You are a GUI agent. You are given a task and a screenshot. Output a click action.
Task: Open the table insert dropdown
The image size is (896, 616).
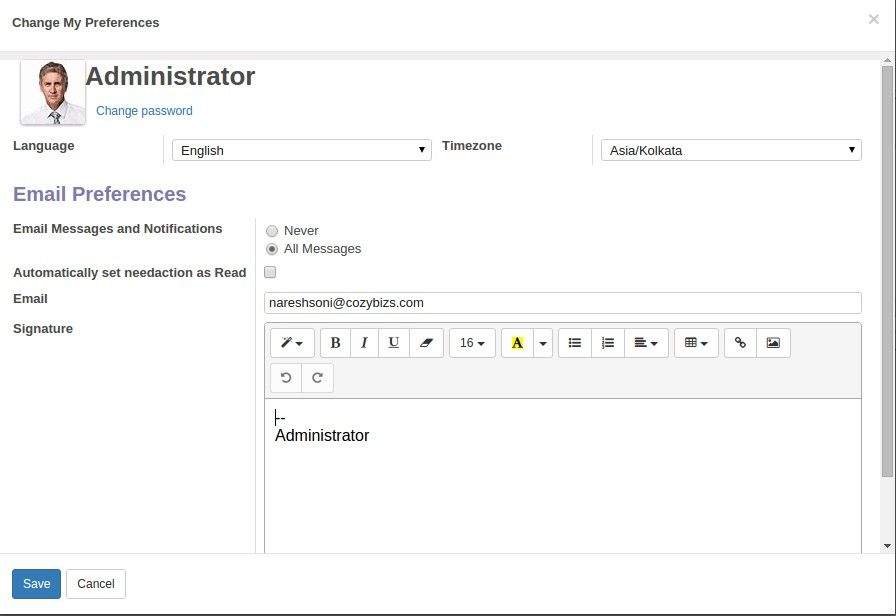[x=696, y=343]
